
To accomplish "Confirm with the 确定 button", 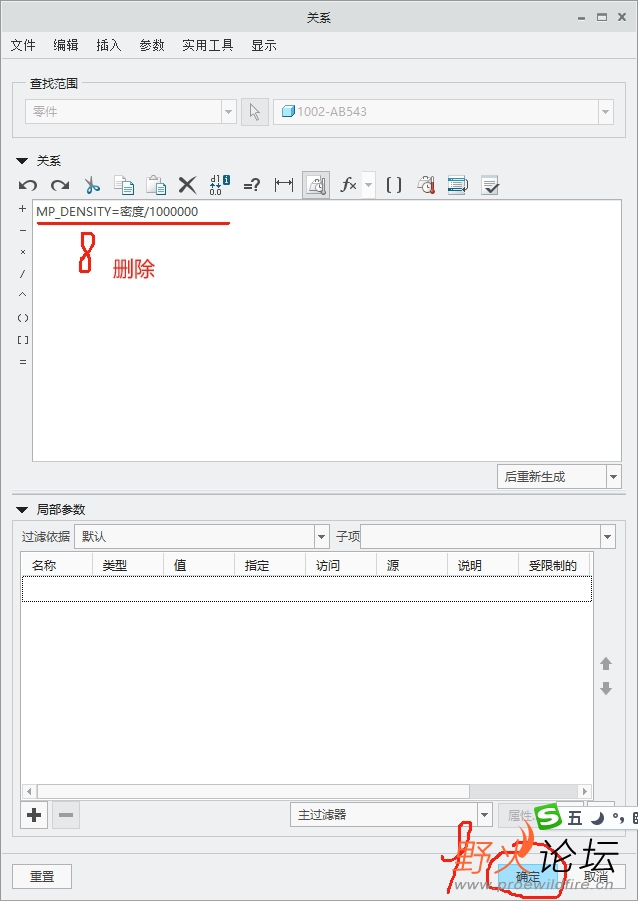I will click(528, 877).
